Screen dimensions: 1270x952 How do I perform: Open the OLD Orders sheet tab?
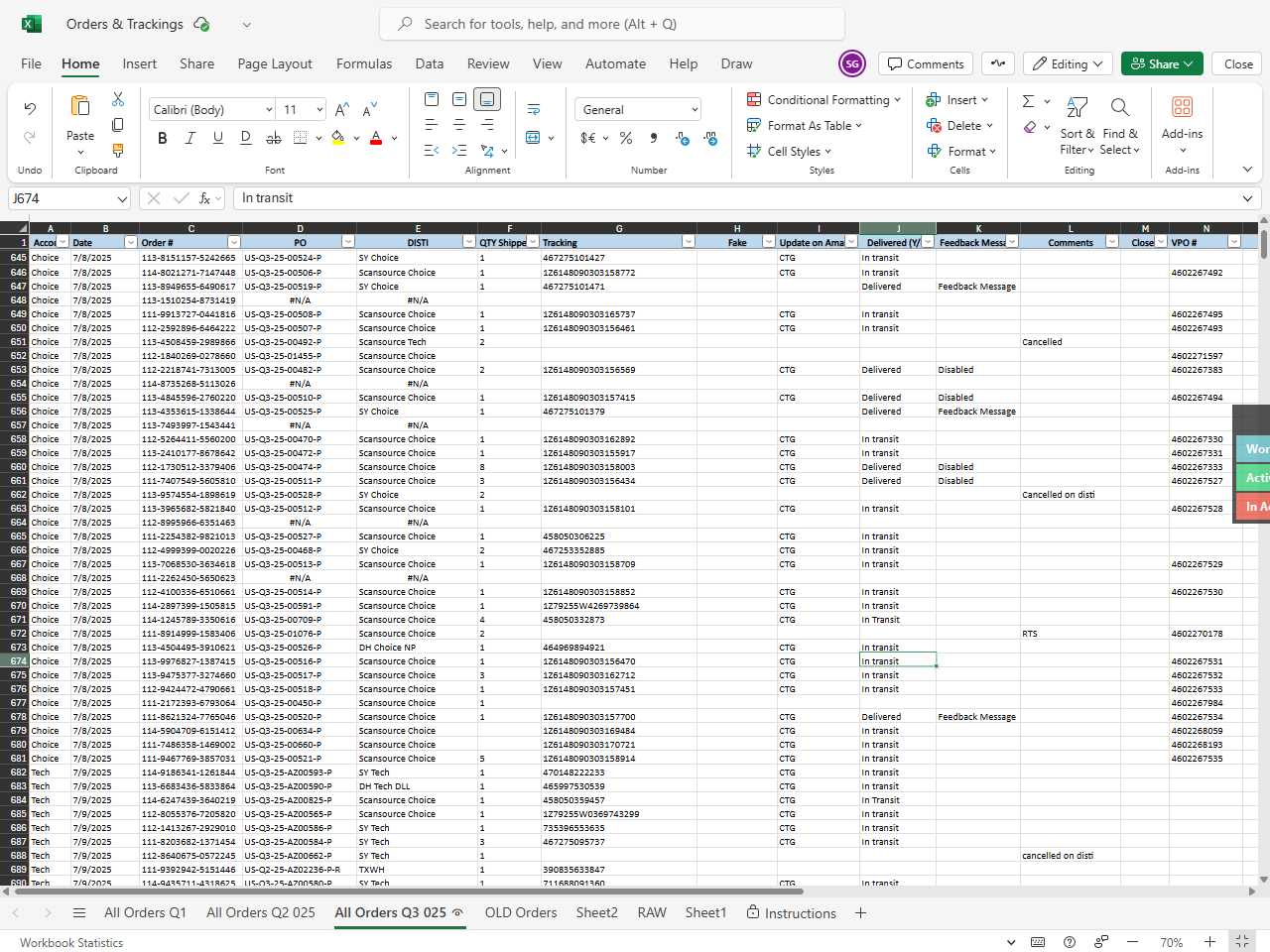(x=521, y=913)
